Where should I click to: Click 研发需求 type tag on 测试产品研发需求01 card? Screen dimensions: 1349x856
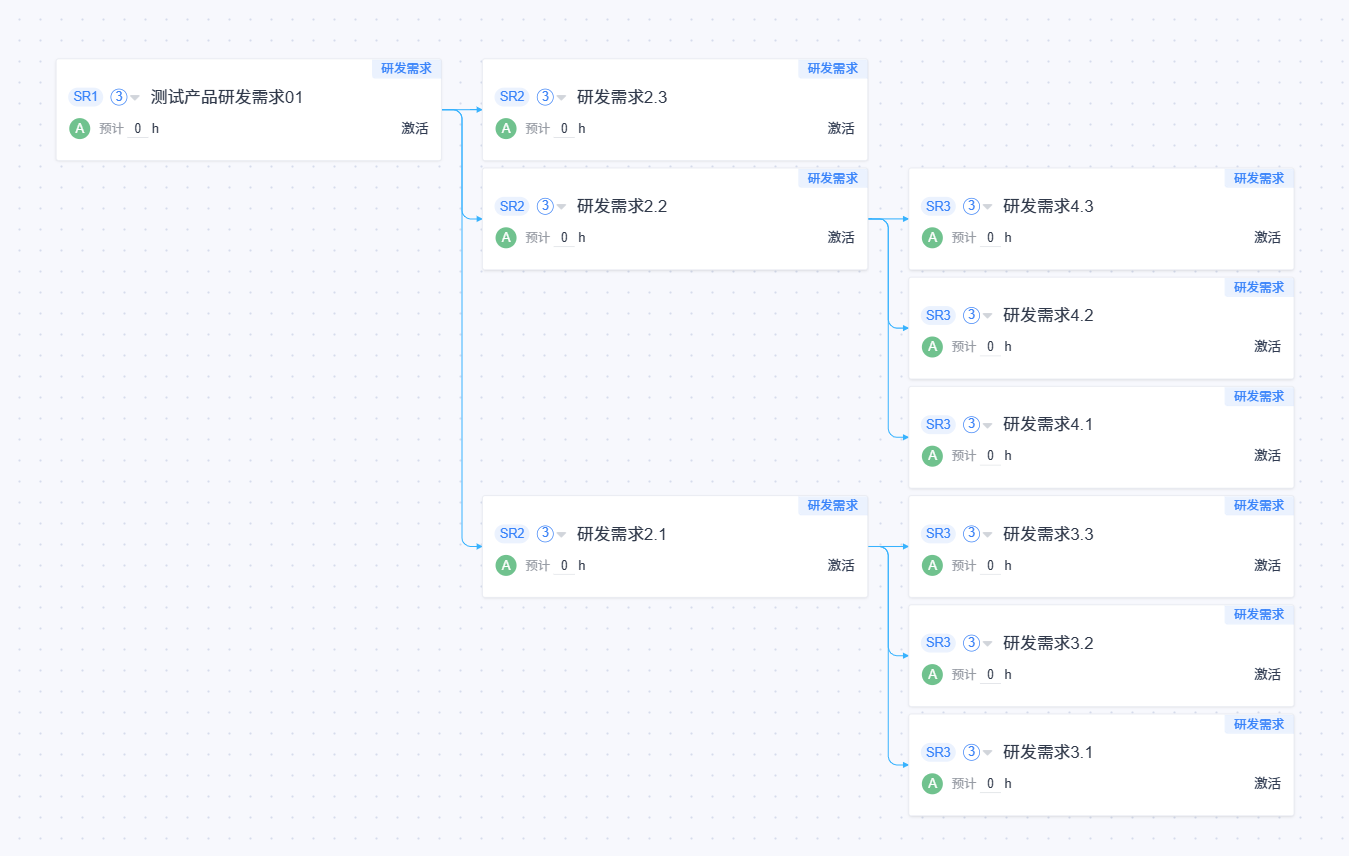[407, 68]
